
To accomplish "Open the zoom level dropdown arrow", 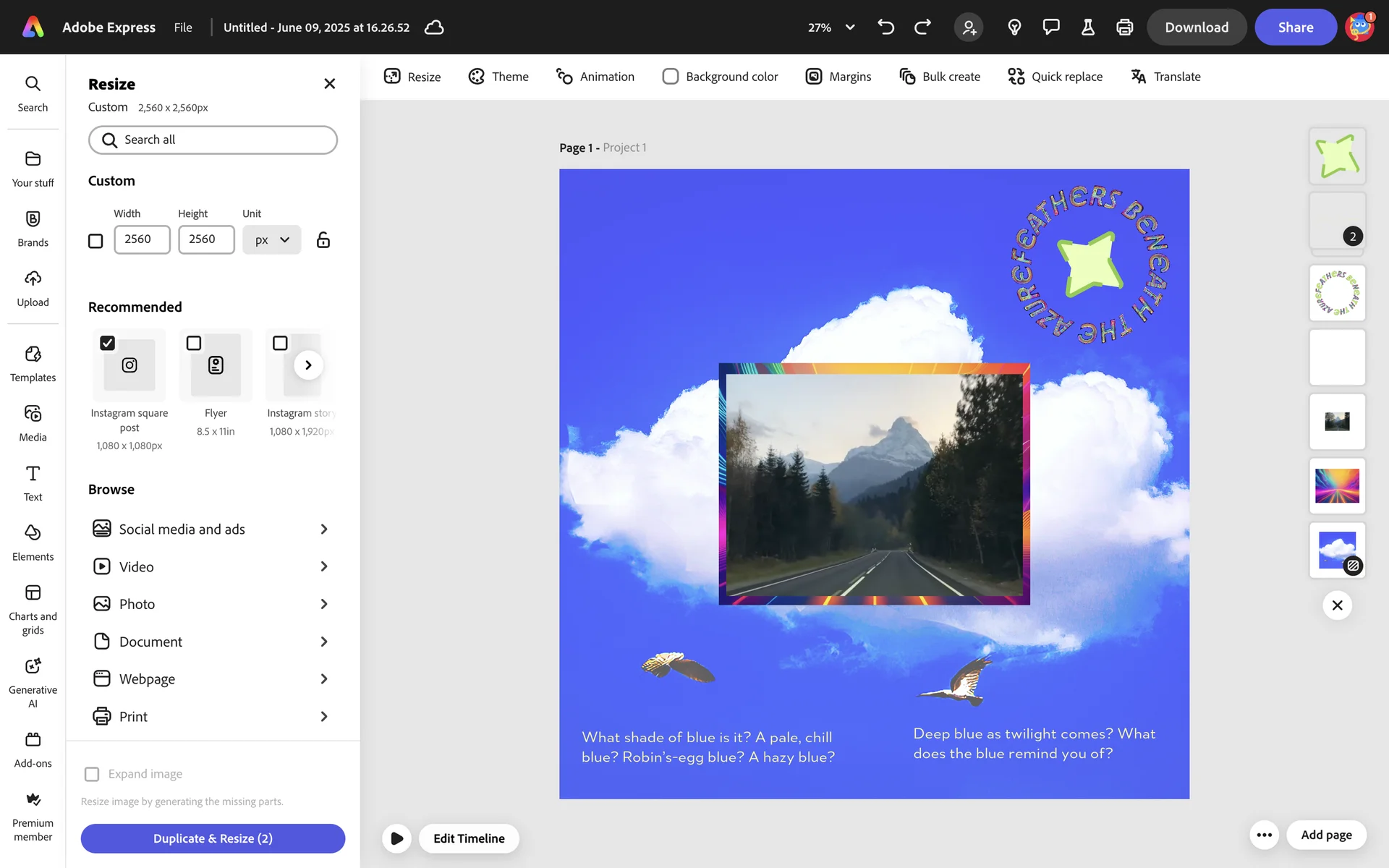I will point(850,27).
